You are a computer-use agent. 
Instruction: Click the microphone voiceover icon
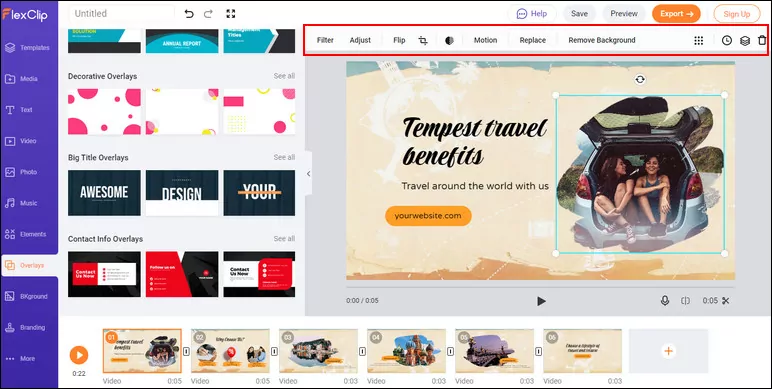tap(665, 300)
